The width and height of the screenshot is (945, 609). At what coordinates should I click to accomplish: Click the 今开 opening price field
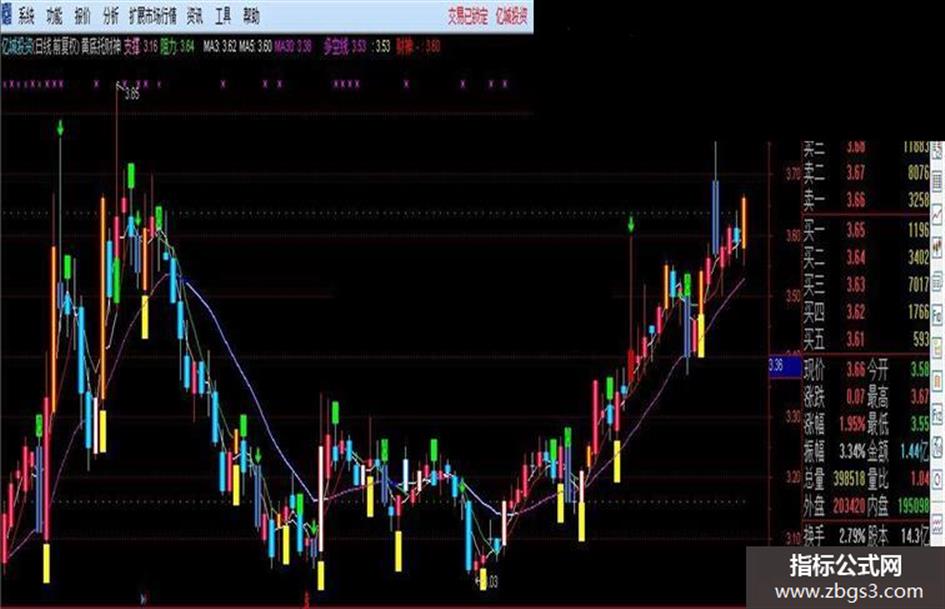click(x=899, y=369)
